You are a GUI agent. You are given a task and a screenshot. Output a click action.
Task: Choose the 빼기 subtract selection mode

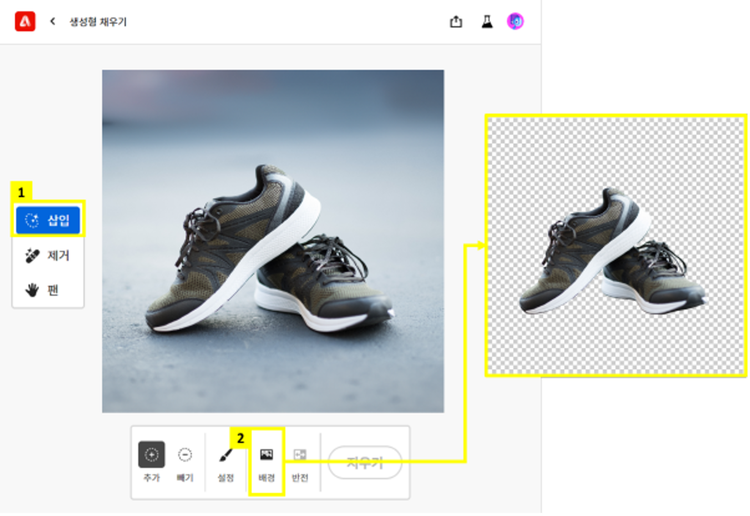coord(185,462)
